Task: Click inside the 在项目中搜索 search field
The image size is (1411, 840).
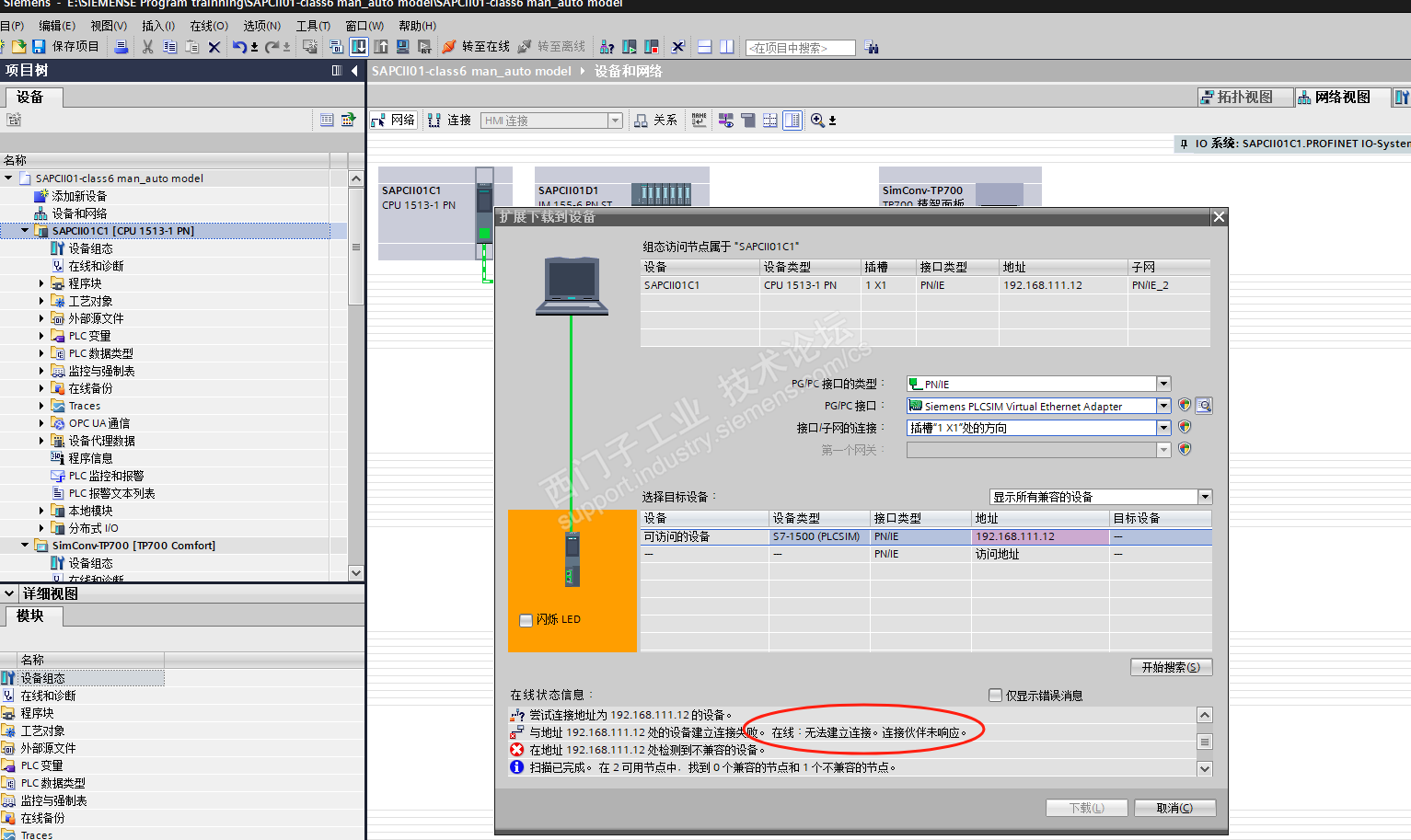Action: coord(801,48)
